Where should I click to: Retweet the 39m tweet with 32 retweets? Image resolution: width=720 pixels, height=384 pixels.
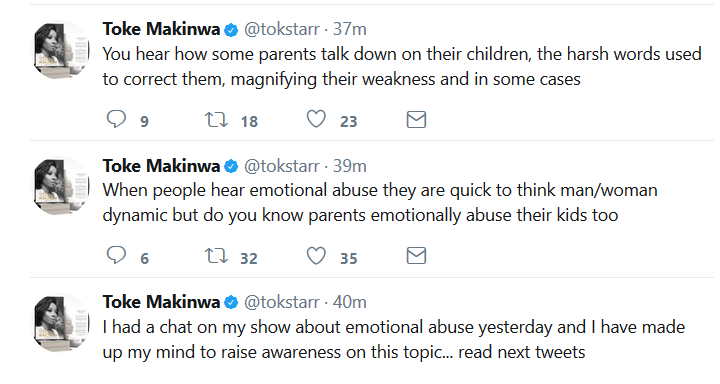(216, 256)
